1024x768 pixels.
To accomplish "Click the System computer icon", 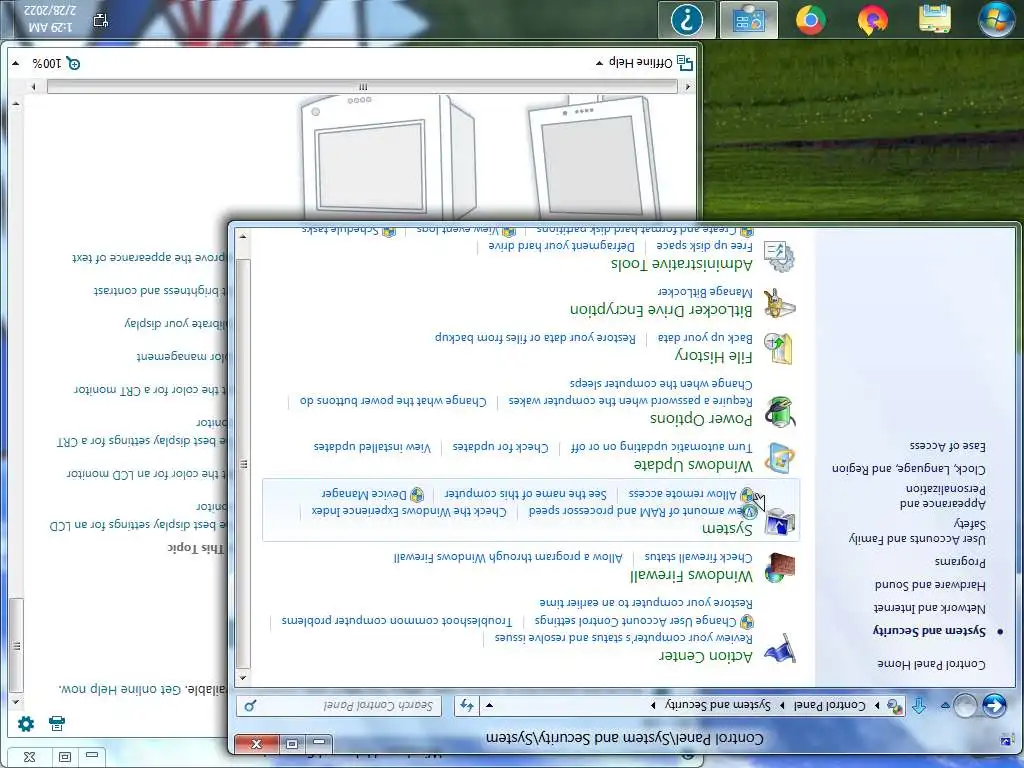I will click(x=779, y=521).
